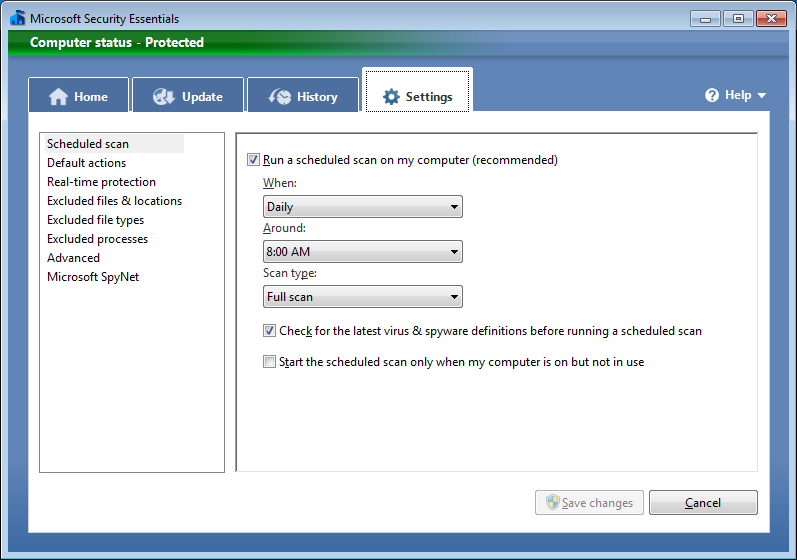
Task: Click the Home tab house icon
Action: [x=58, y=97]
